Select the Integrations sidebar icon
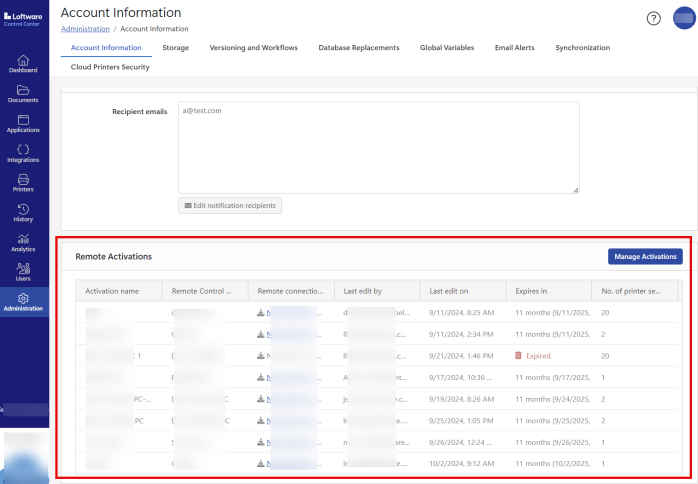Viewport: 698px width, 484px height. click(24, 153)
